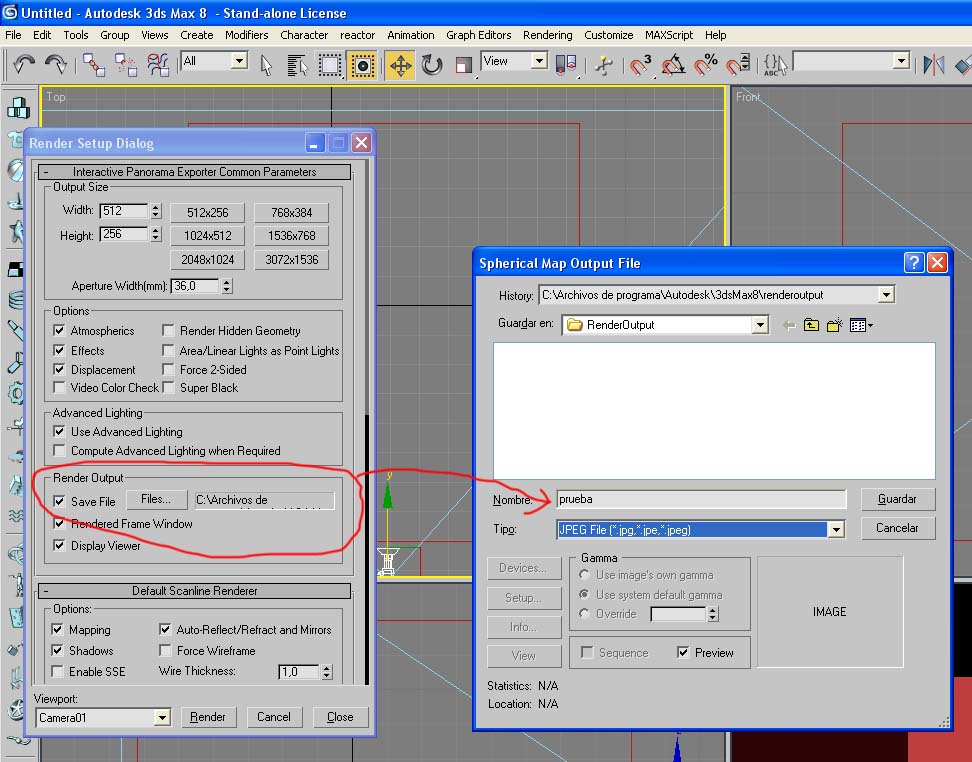Open the File menu

tap(13, 35)
